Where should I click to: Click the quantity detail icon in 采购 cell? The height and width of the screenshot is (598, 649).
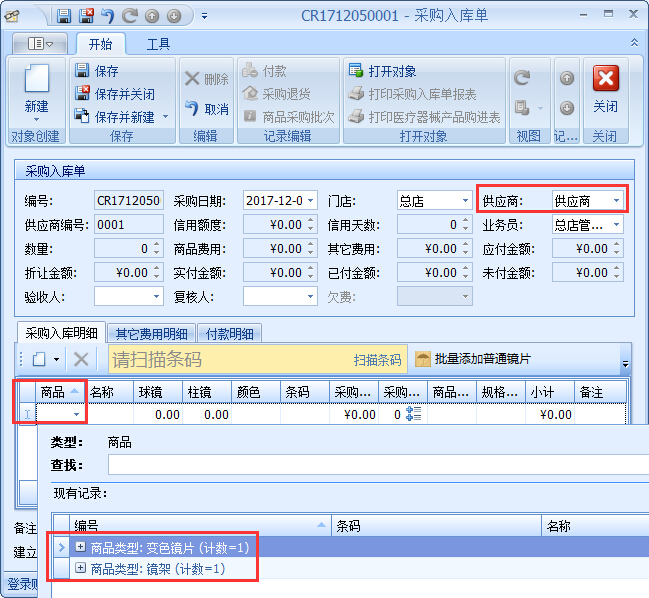(413, 414)
